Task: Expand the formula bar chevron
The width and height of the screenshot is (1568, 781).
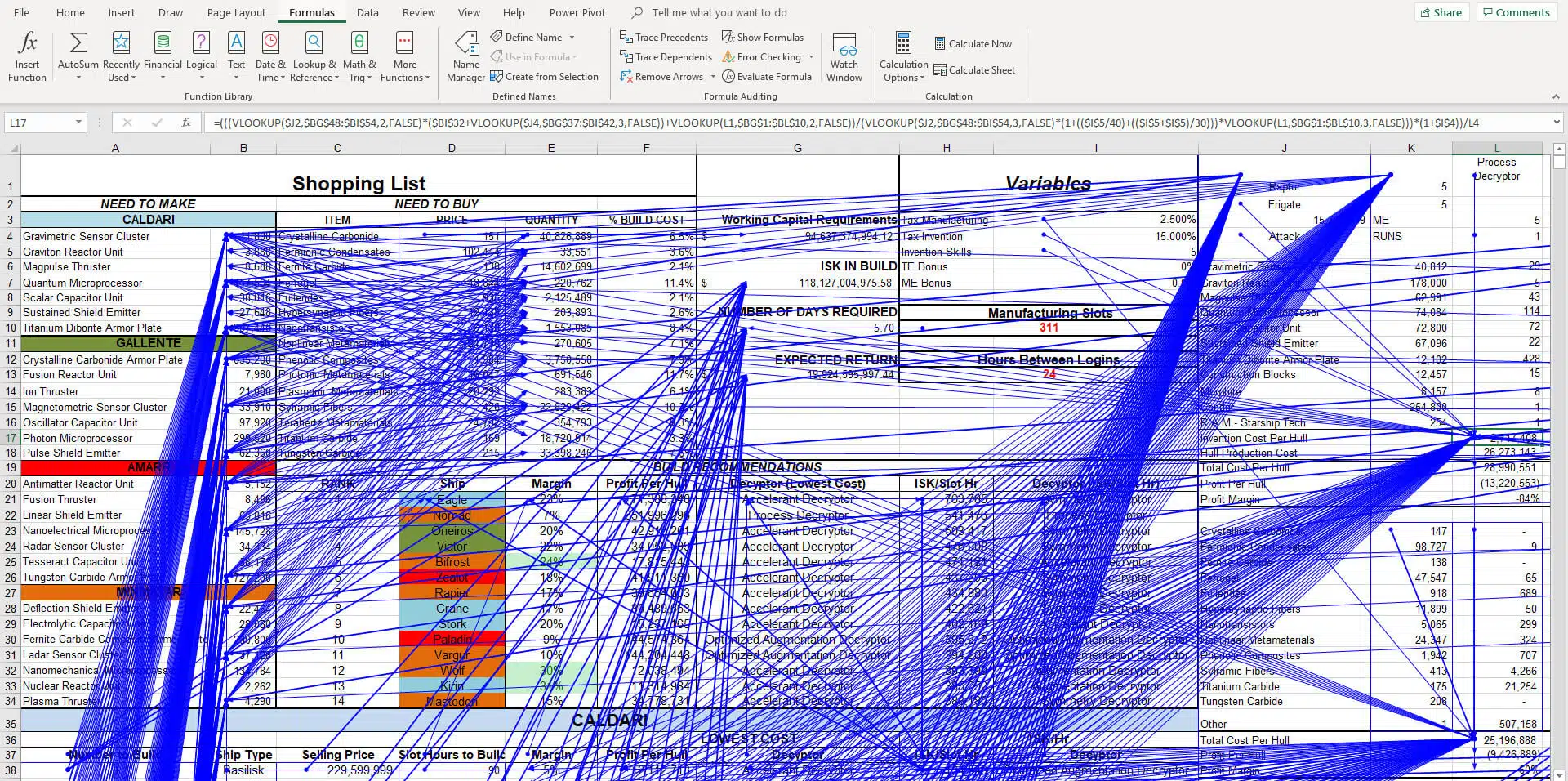Action: click(1556, 123)
